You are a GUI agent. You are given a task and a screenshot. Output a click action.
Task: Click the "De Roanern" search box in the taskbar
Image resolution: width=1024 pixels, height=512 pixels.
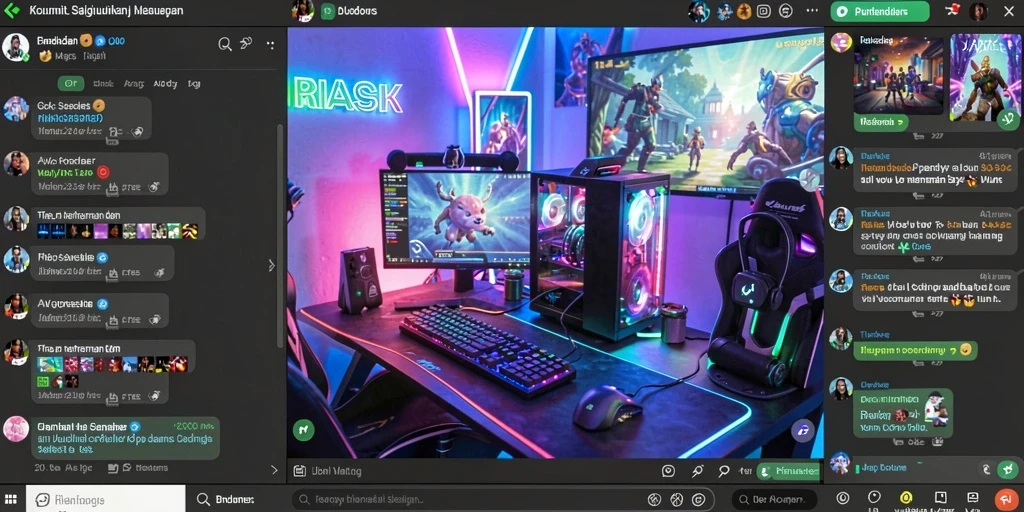[x=775, y=500]
